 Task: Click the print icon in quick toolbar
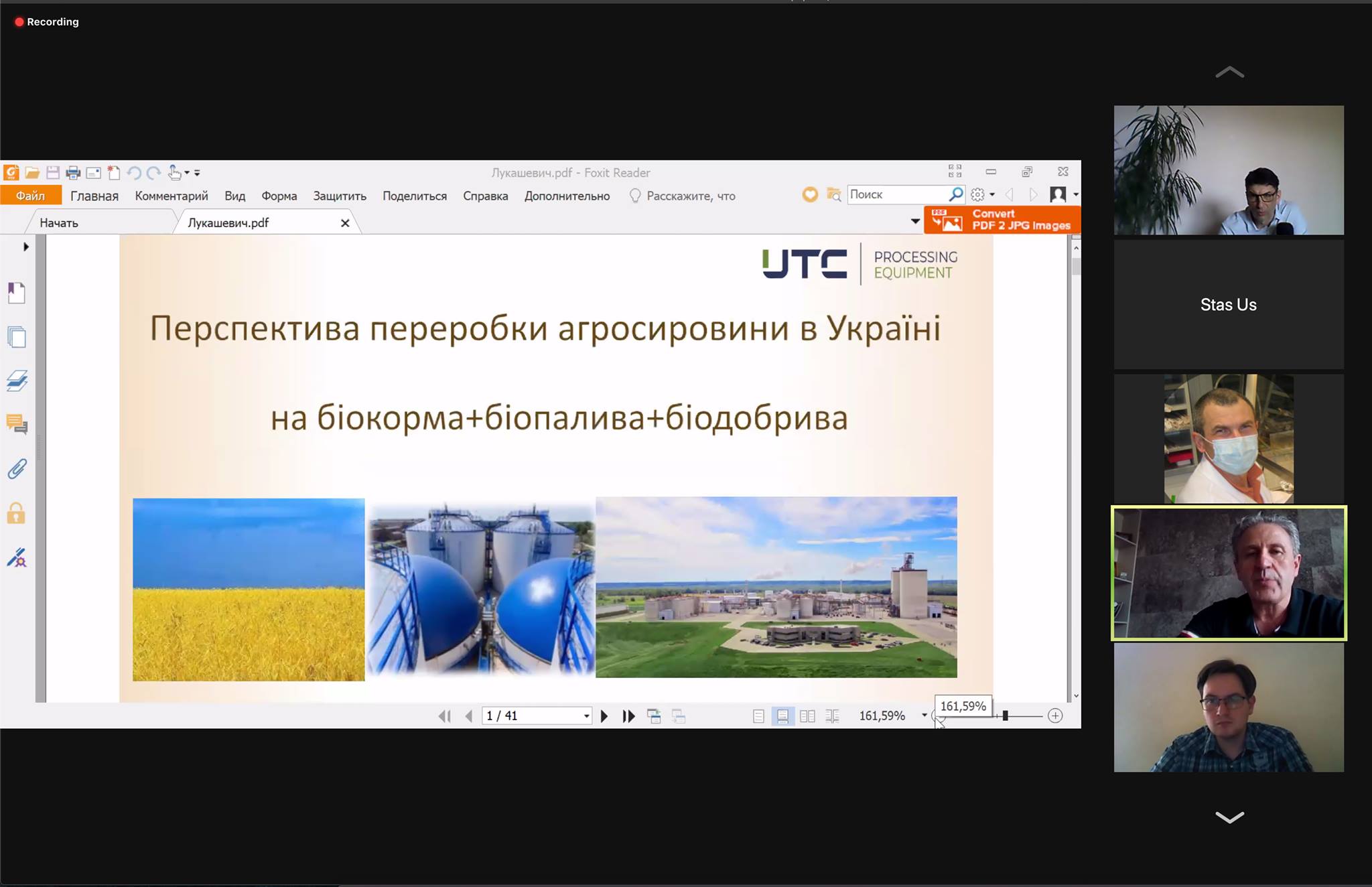coord(73,173)
